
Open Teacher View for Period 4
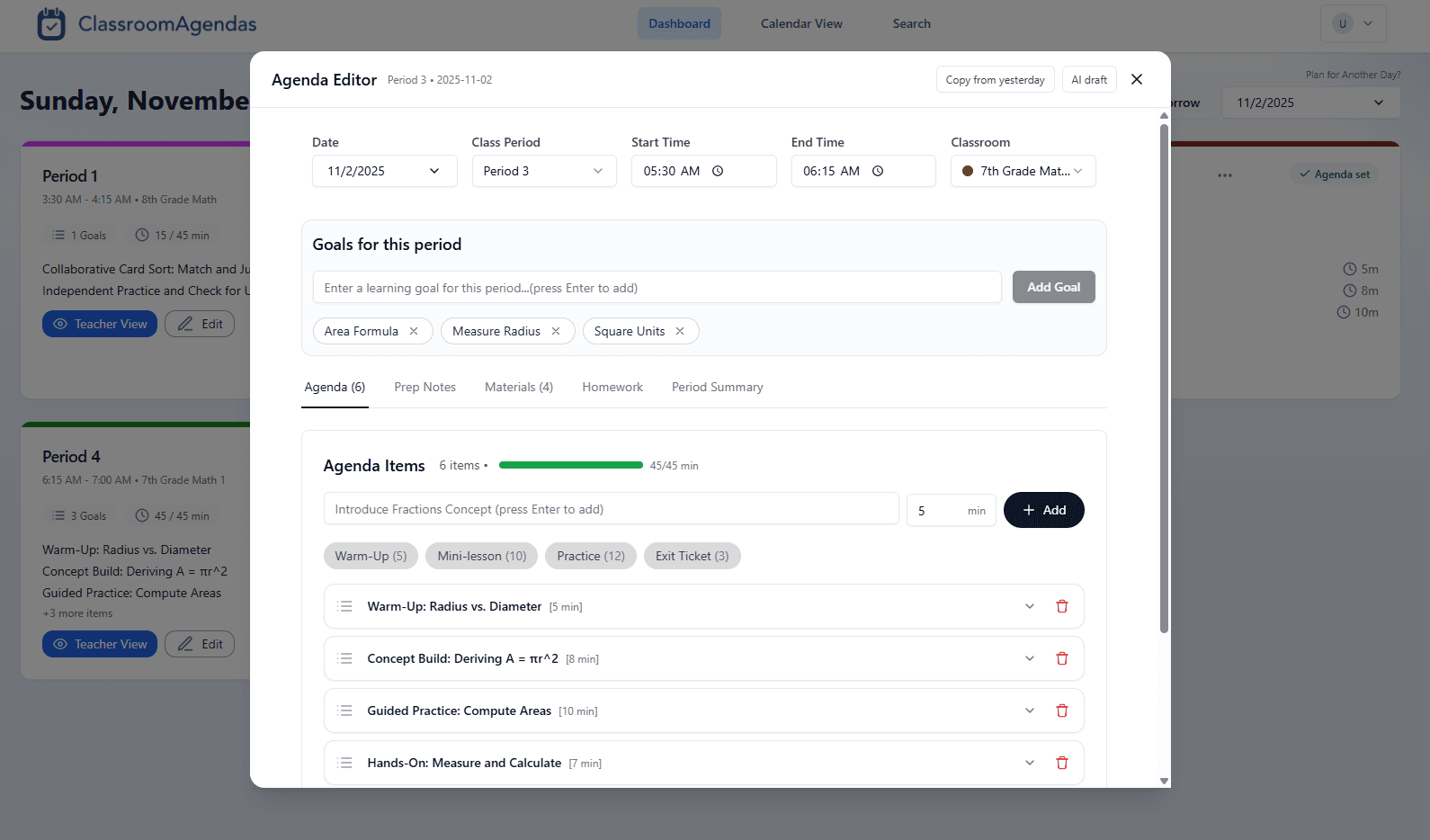pos(100,644)
